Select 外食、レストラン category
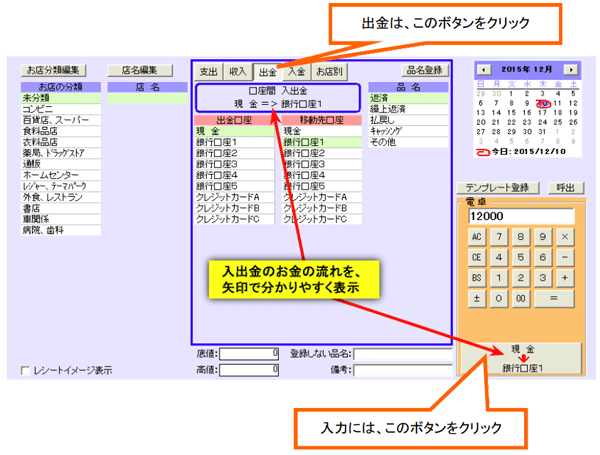 pyautogui.click(x=61, y=197)
